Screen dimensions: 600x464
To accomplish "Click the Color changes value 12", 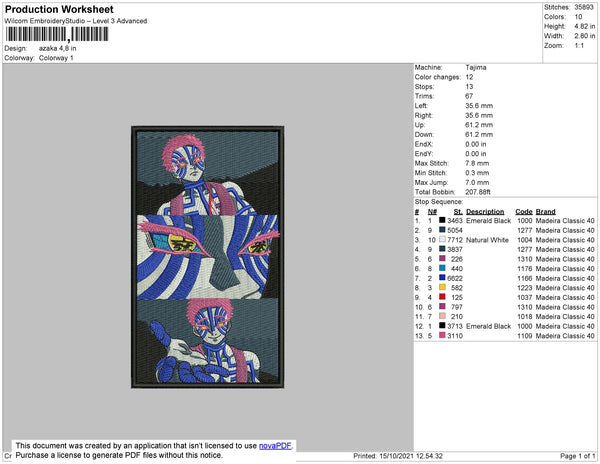I will (x=470, y=77).
